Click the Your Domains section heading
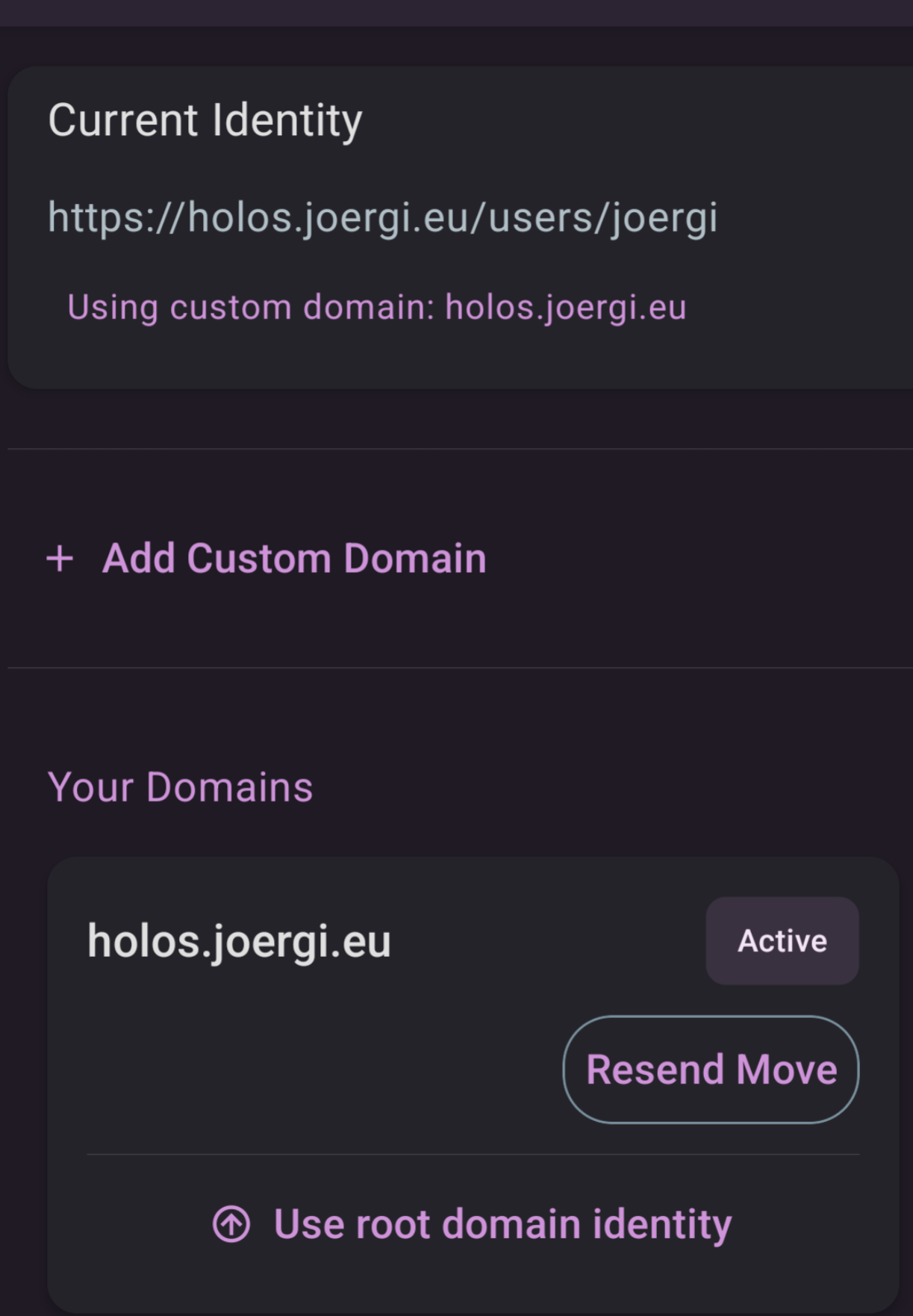 pyautogui.click(x=181, y=787)
